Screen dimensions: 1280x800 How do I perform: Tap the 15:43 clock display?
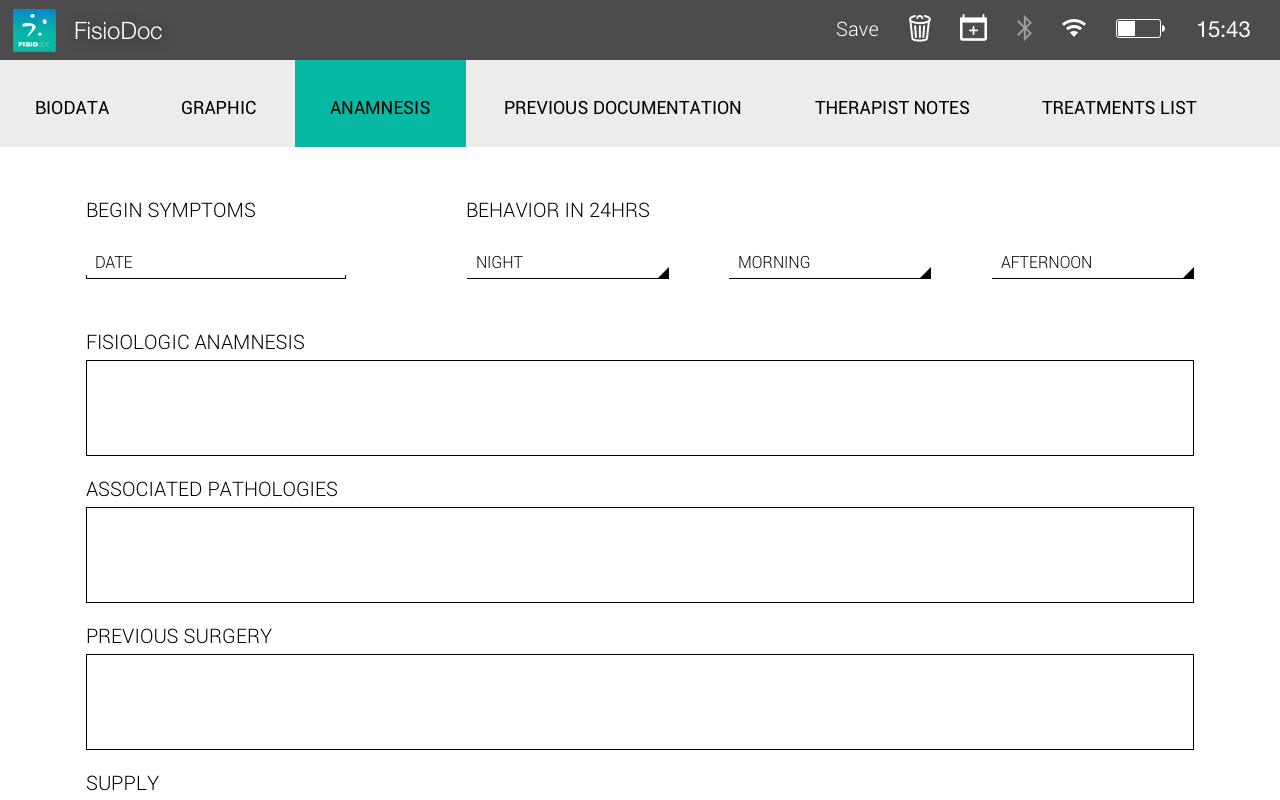click(x=1223, y=30)
